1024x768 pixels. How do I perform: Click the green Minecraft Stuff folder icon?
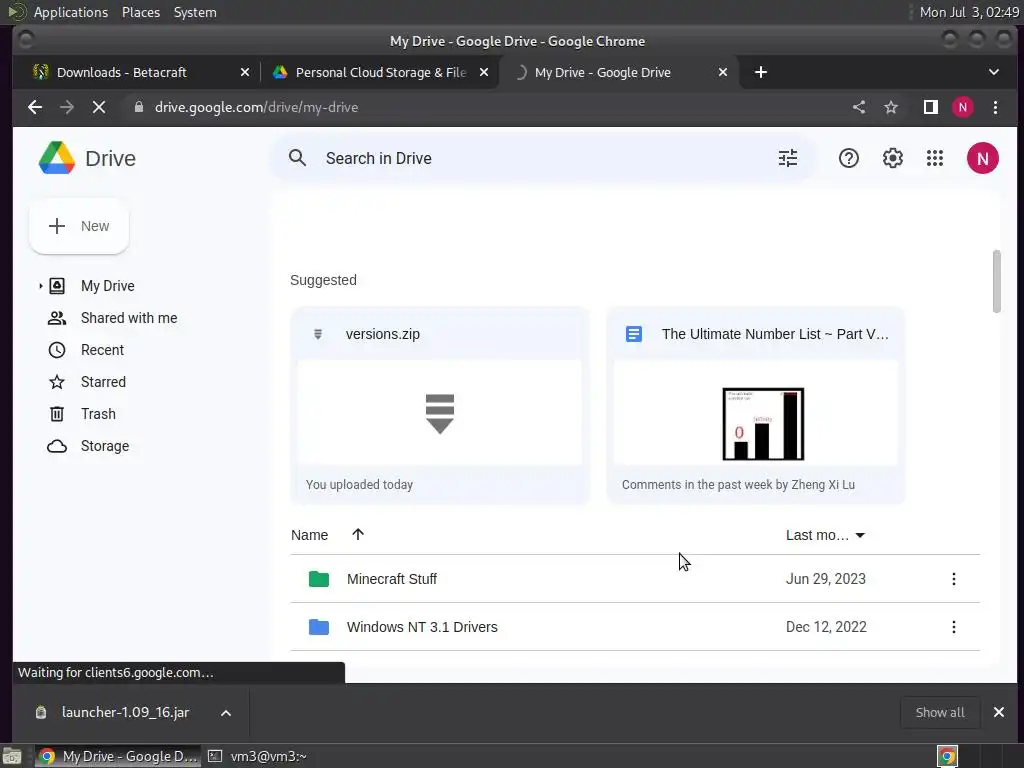[319, 579]
